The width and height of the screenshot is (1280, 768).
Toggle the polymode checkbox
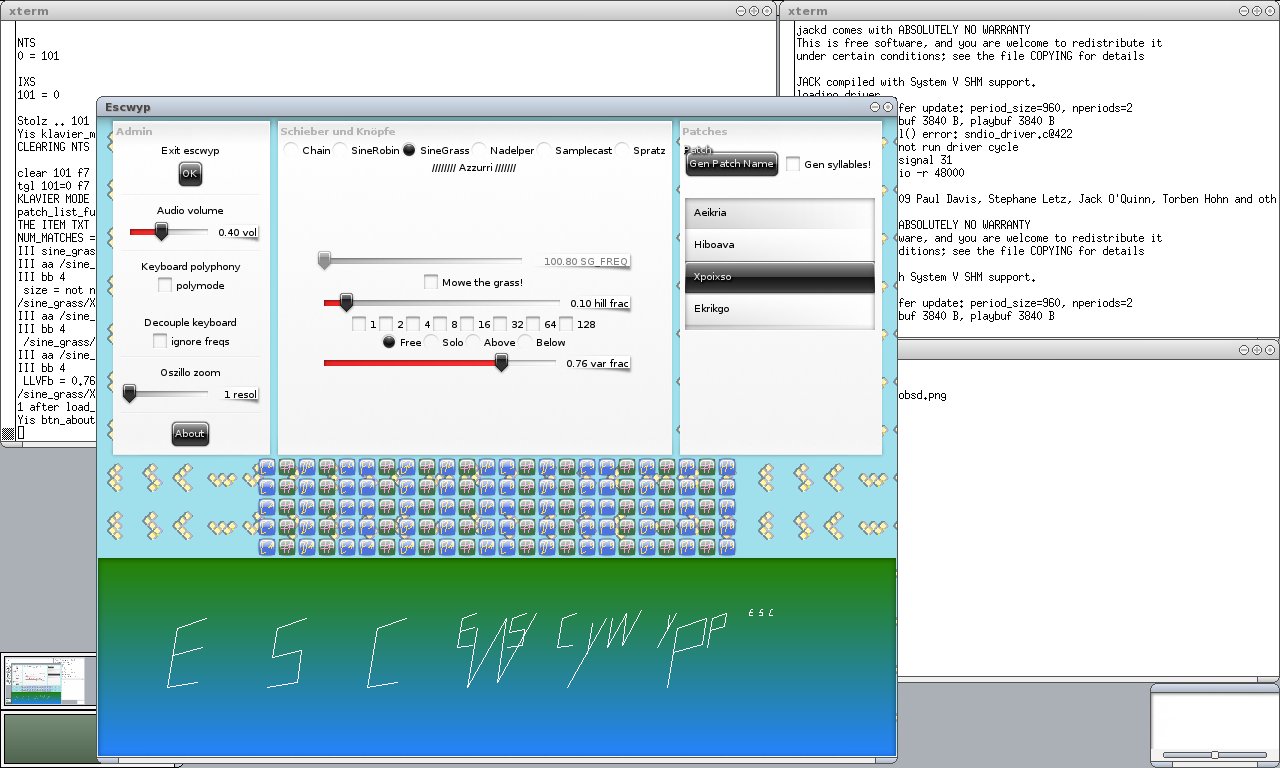coord(165,286)
